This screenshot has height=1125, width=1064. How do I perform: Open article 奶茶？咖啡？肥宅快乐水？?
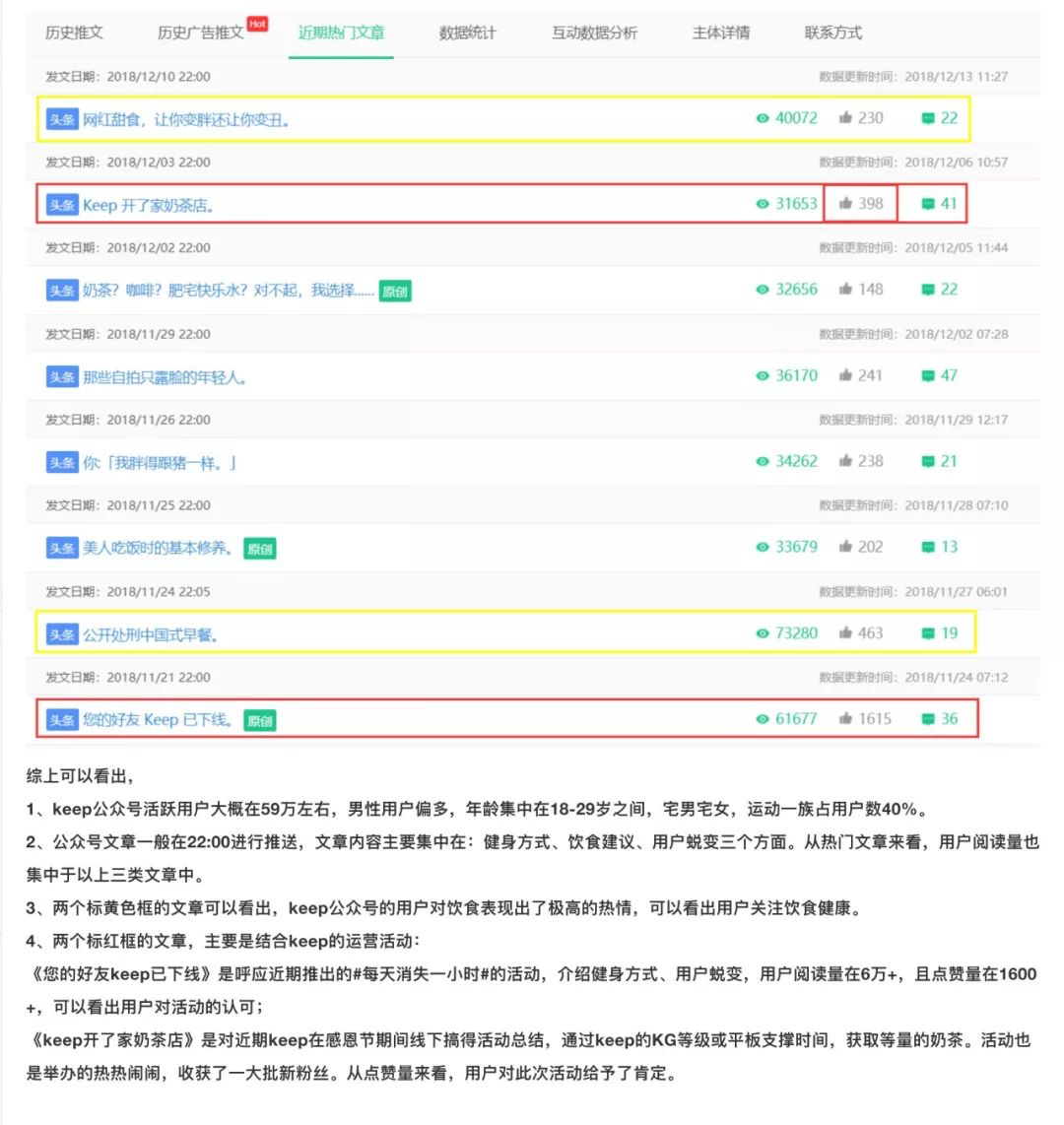click(229, 291)
